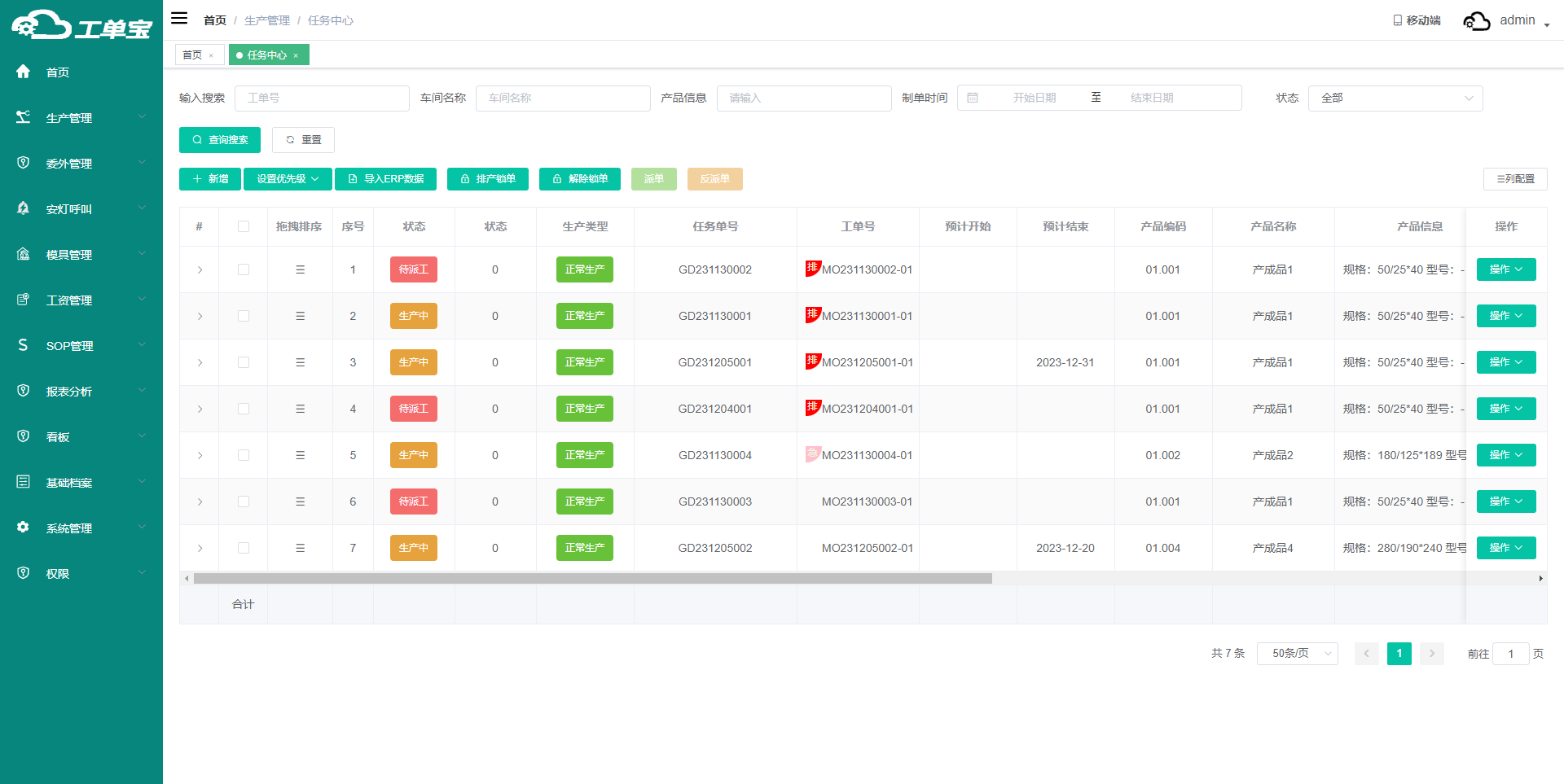Open the 状态 filter dropdown

coord(1395,98)
